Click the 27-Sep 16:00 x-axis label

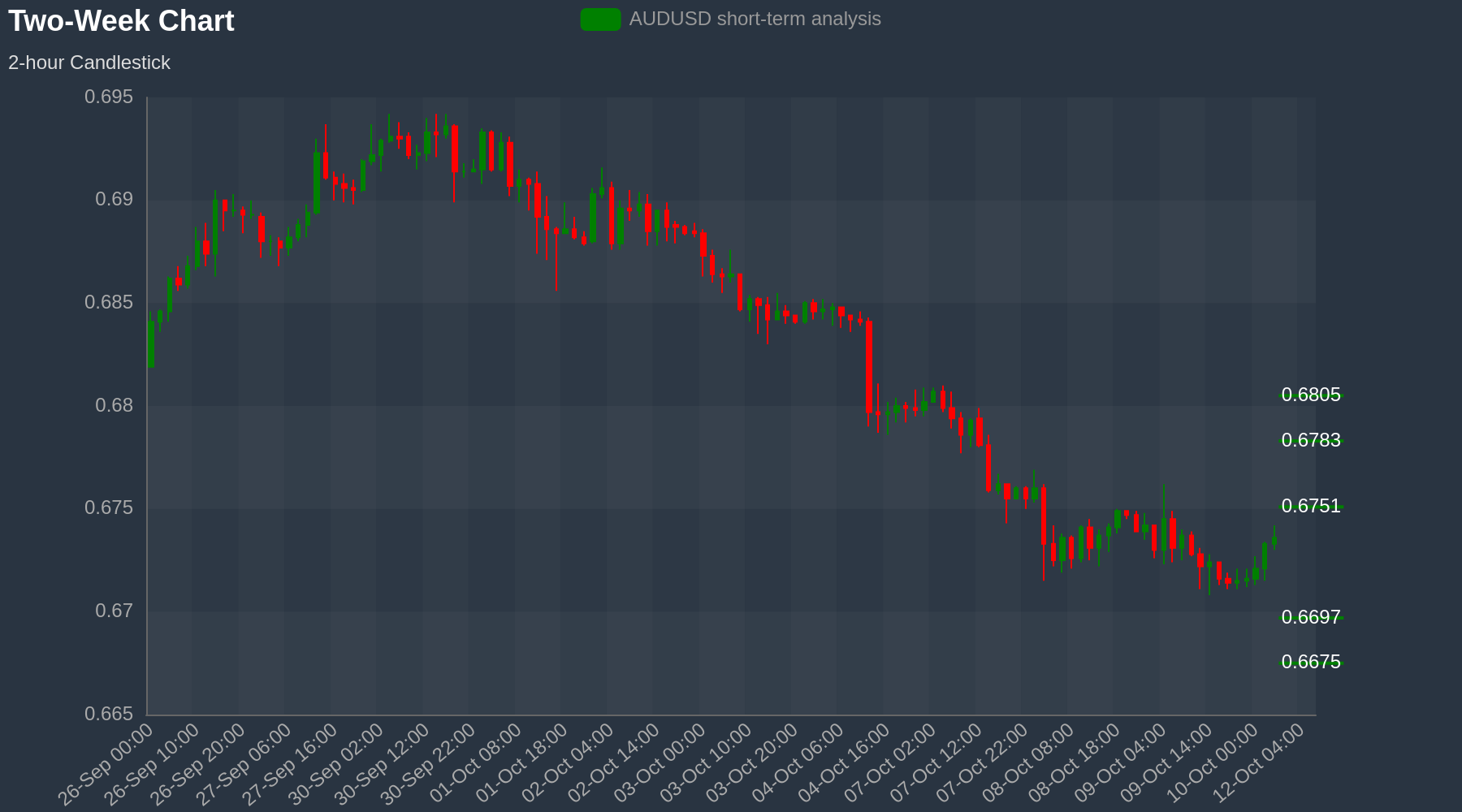pyautogui.click(x=289, y=765)
